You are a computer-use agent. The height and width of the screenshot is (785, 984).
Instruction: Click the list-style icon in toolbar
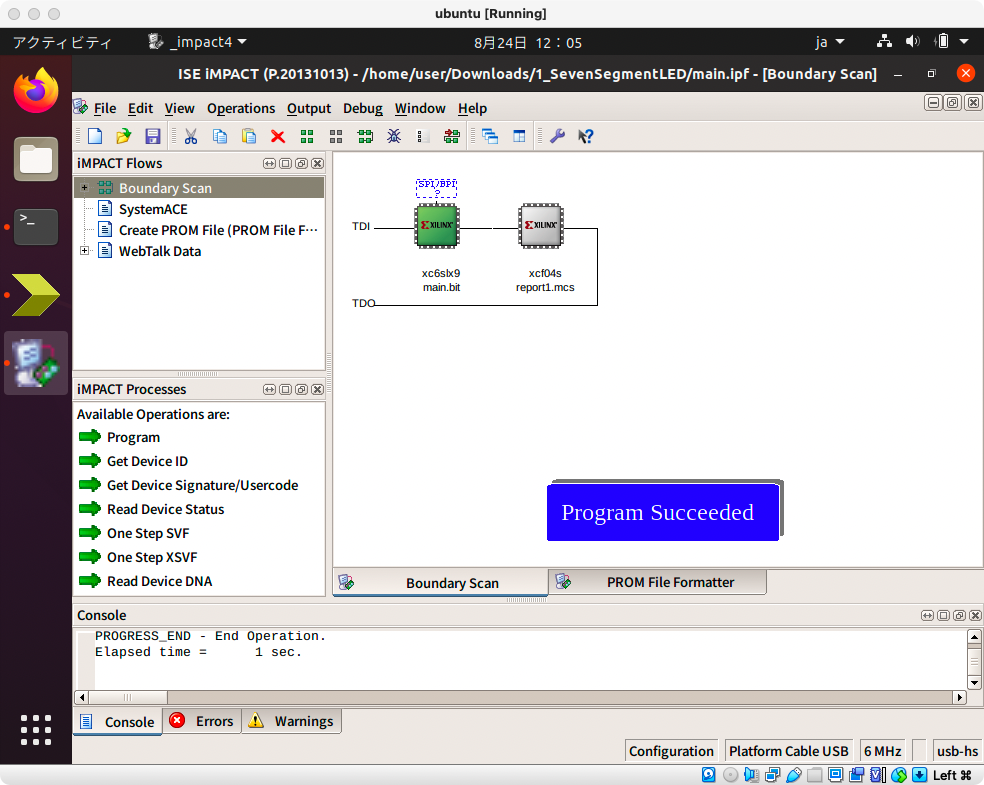423,136
